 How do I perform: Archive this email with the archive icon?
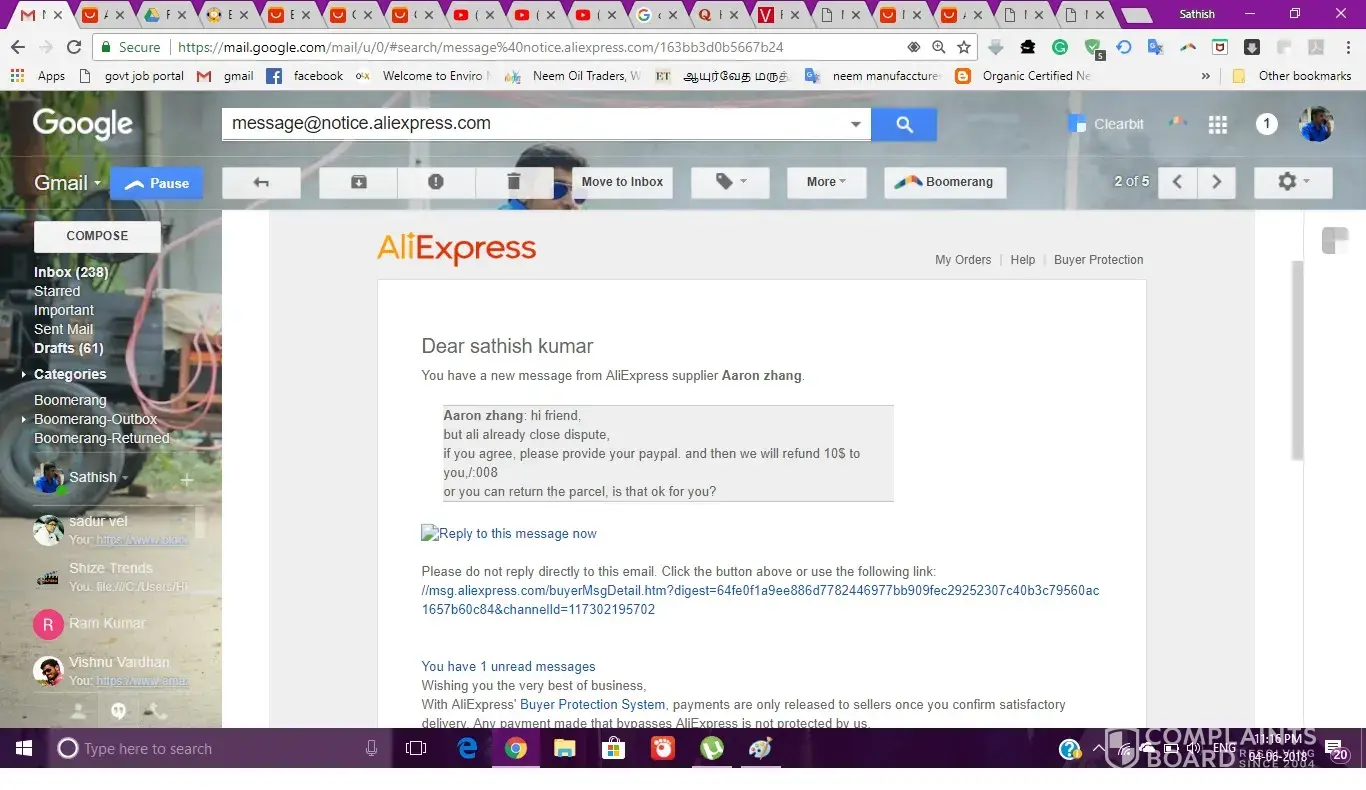[x=358, y=182]
